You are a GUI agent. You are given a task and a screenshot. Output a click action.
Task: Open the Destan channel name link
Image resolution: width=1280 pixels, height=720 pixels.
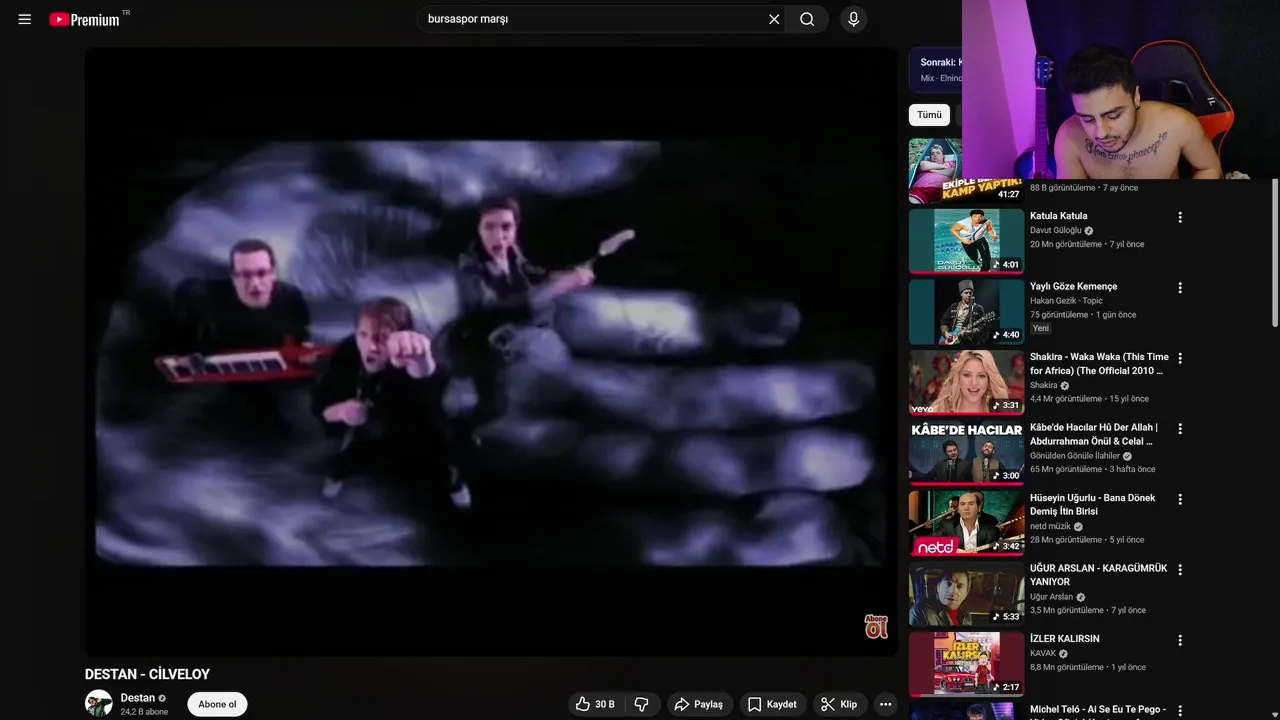point(138,698)
